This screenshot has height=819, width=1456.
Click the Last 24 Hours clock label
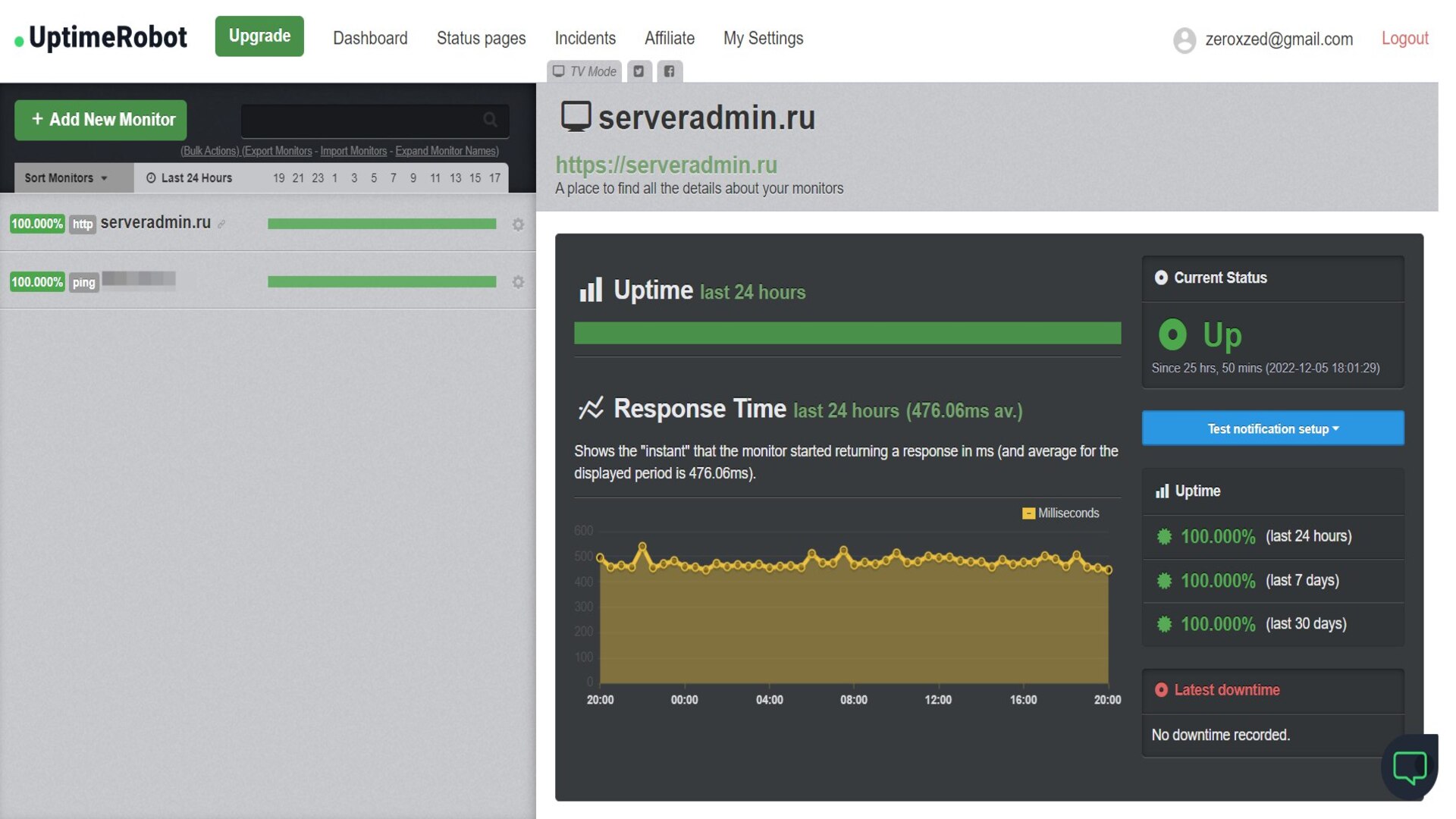(190, 178)
